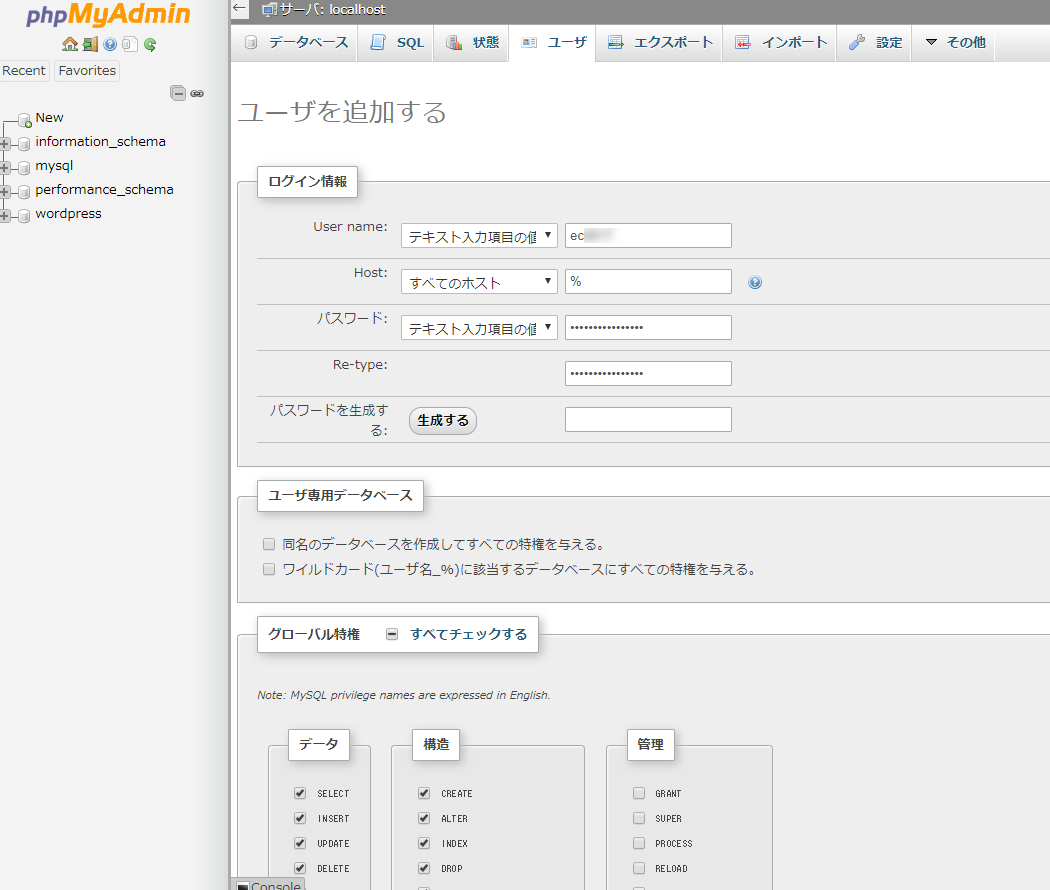Screen dimensions: 1050x890
Task: Click the Host field help icon
Action: tap(755, 283)
